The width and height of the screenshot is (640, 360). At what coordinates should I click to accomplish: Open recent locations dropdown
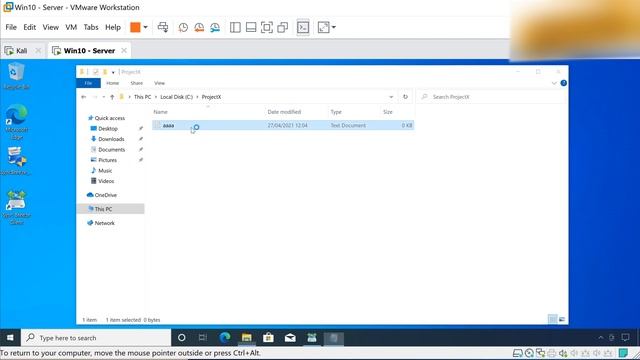coord(104,97)
